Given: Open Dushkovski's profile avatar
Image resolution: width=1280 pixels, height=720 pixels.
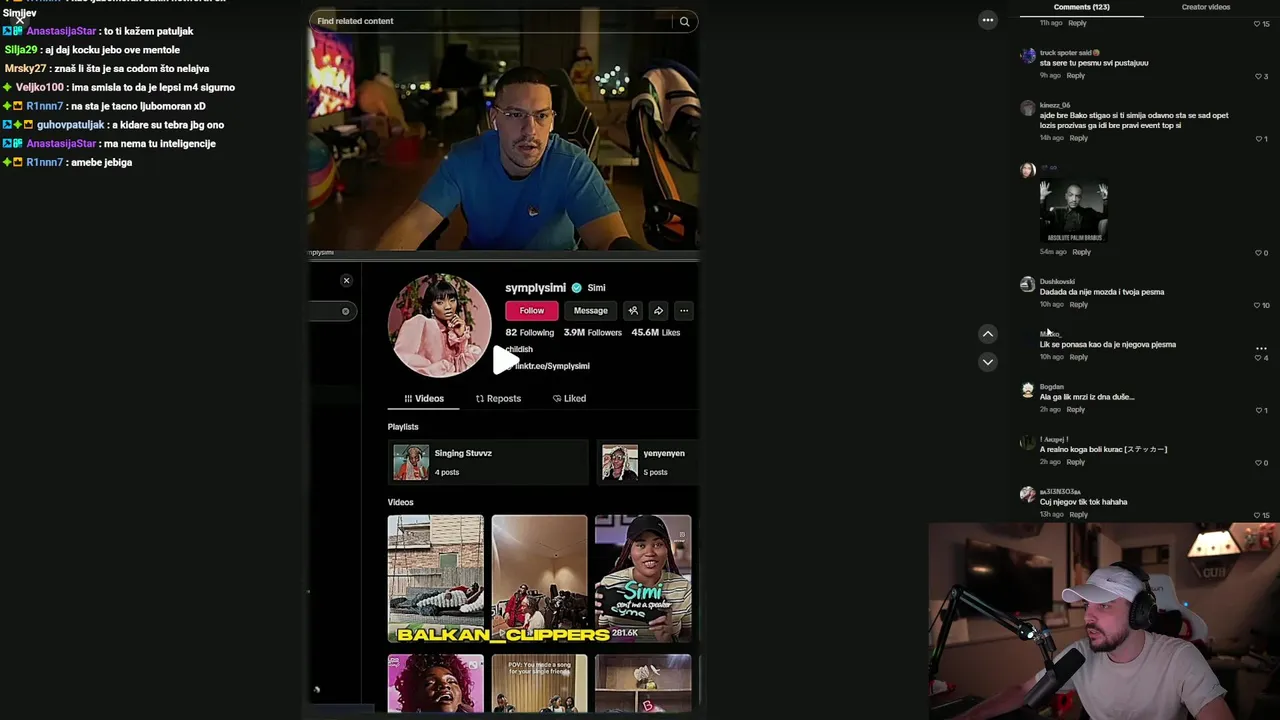Looking at the screenshot, I should [1027, 285].
